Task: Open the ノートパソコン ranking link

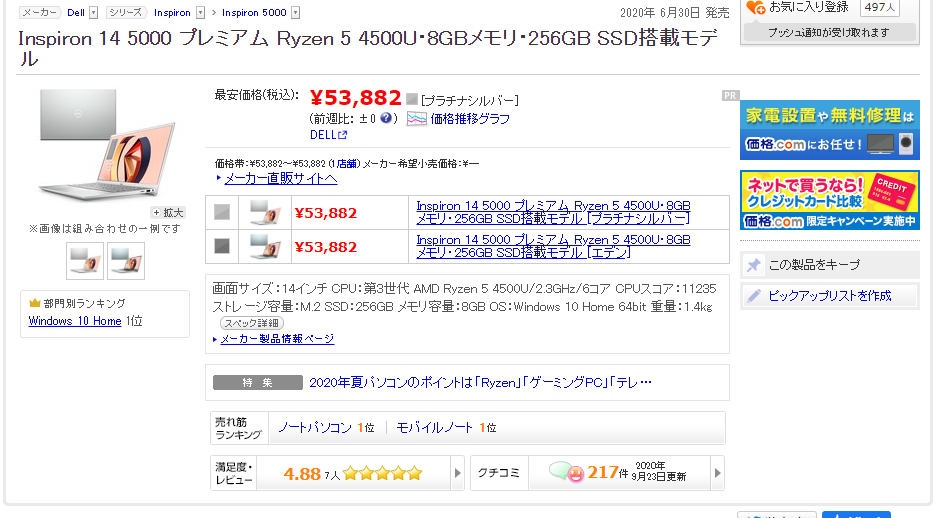Action: (x=315, y=428)
